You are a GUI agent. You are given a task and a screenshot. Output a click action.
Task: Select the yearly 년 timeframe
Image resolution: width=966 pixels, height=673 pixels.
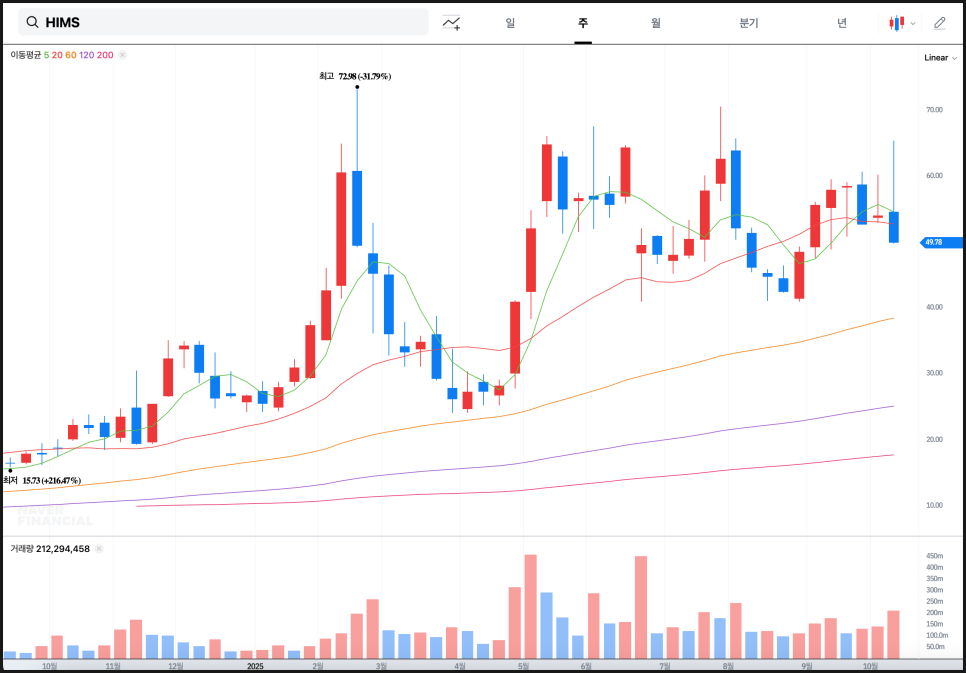pyautogui.click(x=842, y=22)
